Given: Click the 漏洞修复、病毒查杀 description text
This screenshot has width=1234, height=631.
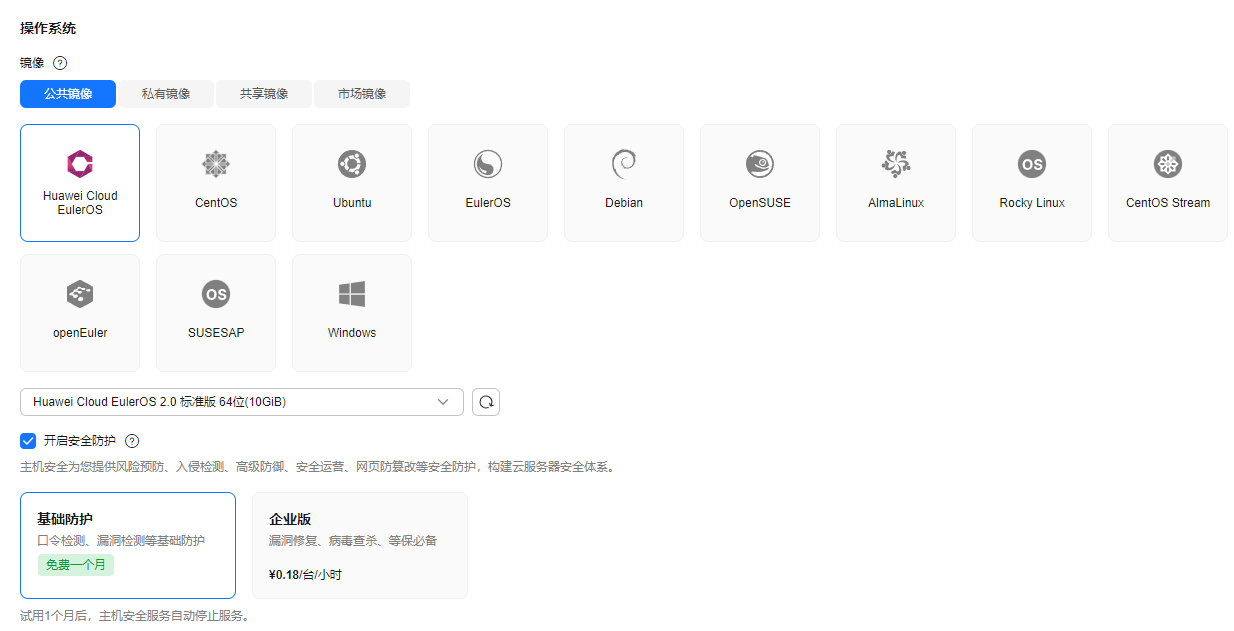Looking at the screenshot, I should (353, 541).
